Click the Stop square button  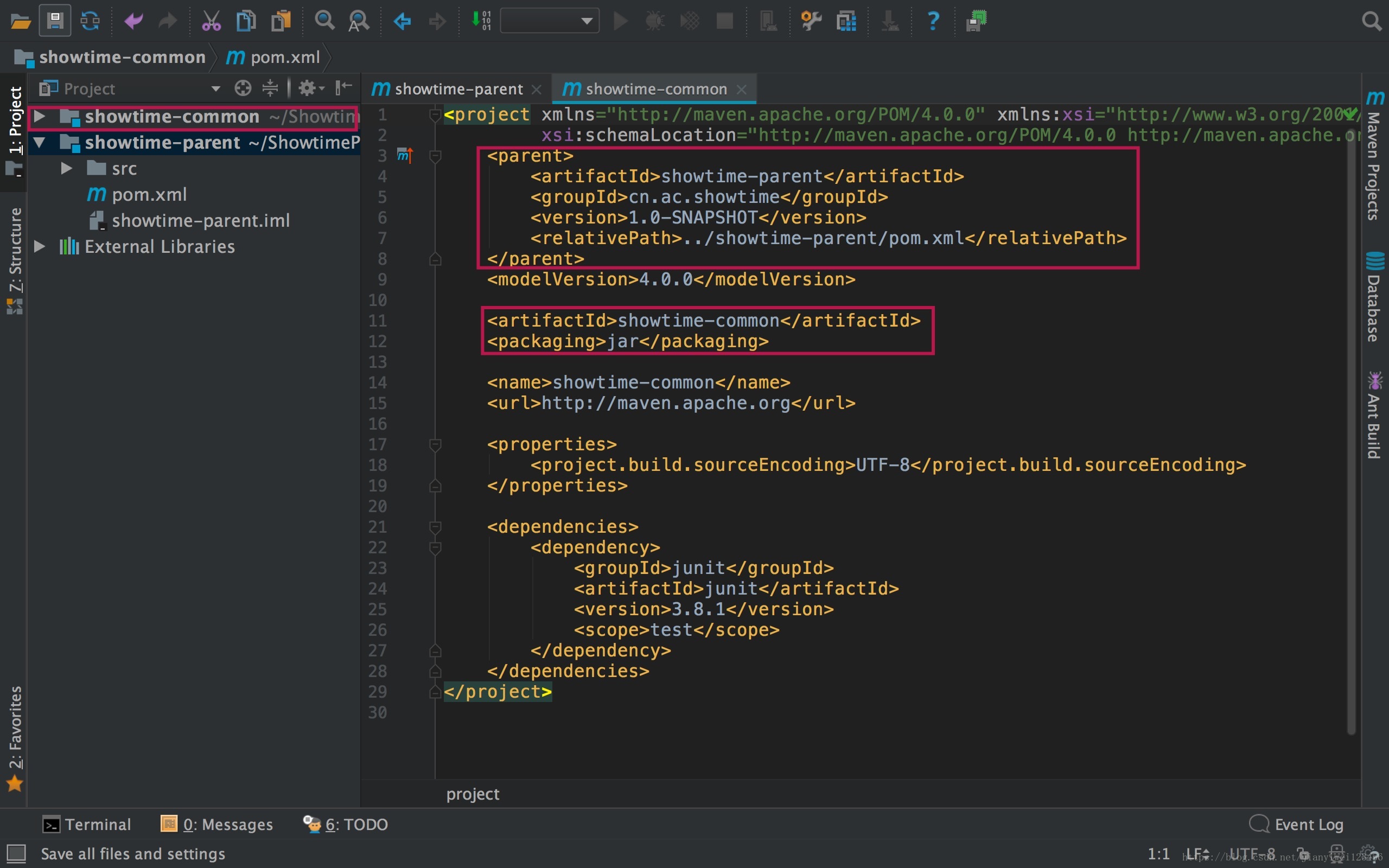(725, 21)
